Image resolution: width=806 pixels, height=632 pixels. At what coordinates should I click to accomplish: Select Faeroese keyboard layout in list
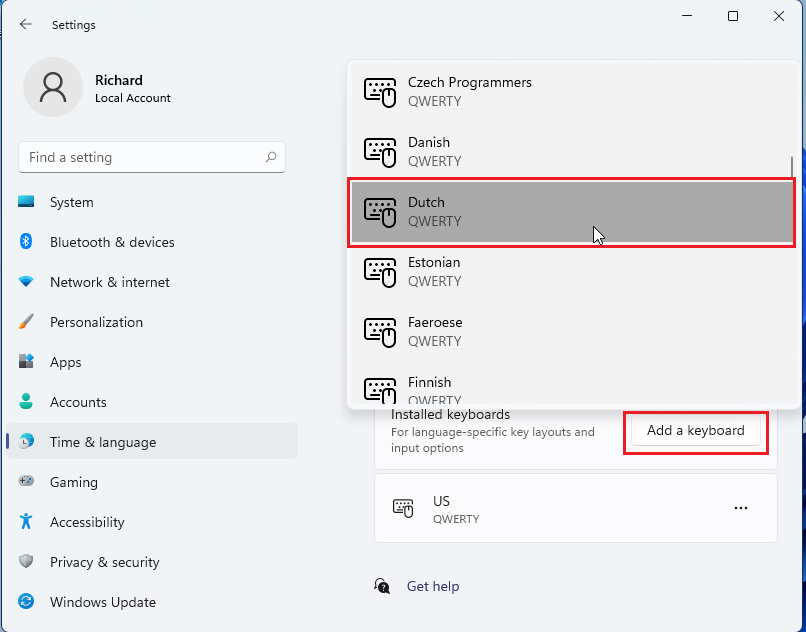pos(570,331)
